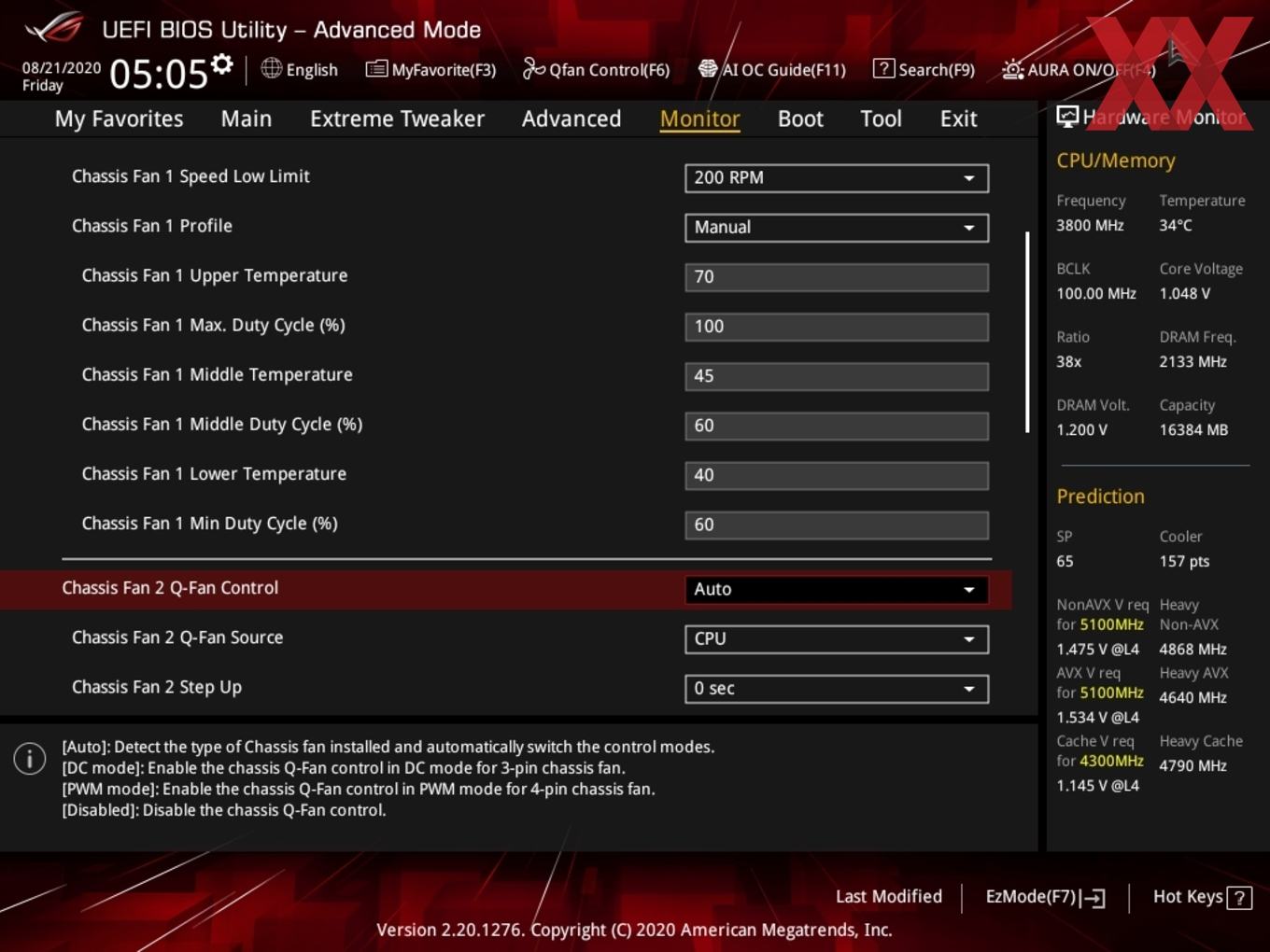Screen dimensions: 1270x952
Task: Click the 4640 MHz Heavy AVX value
Action: click(x=1193, y=698)
